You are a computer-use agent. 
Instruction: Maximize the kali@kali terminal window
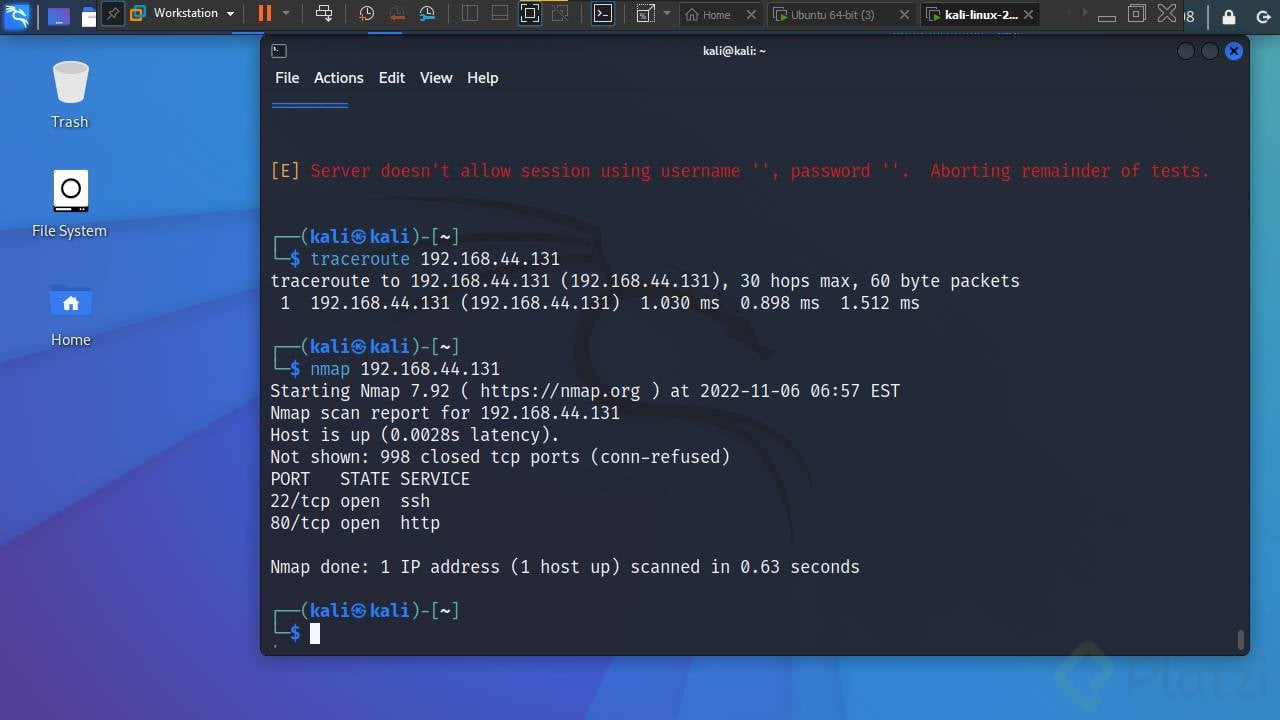click(1210, 51)
